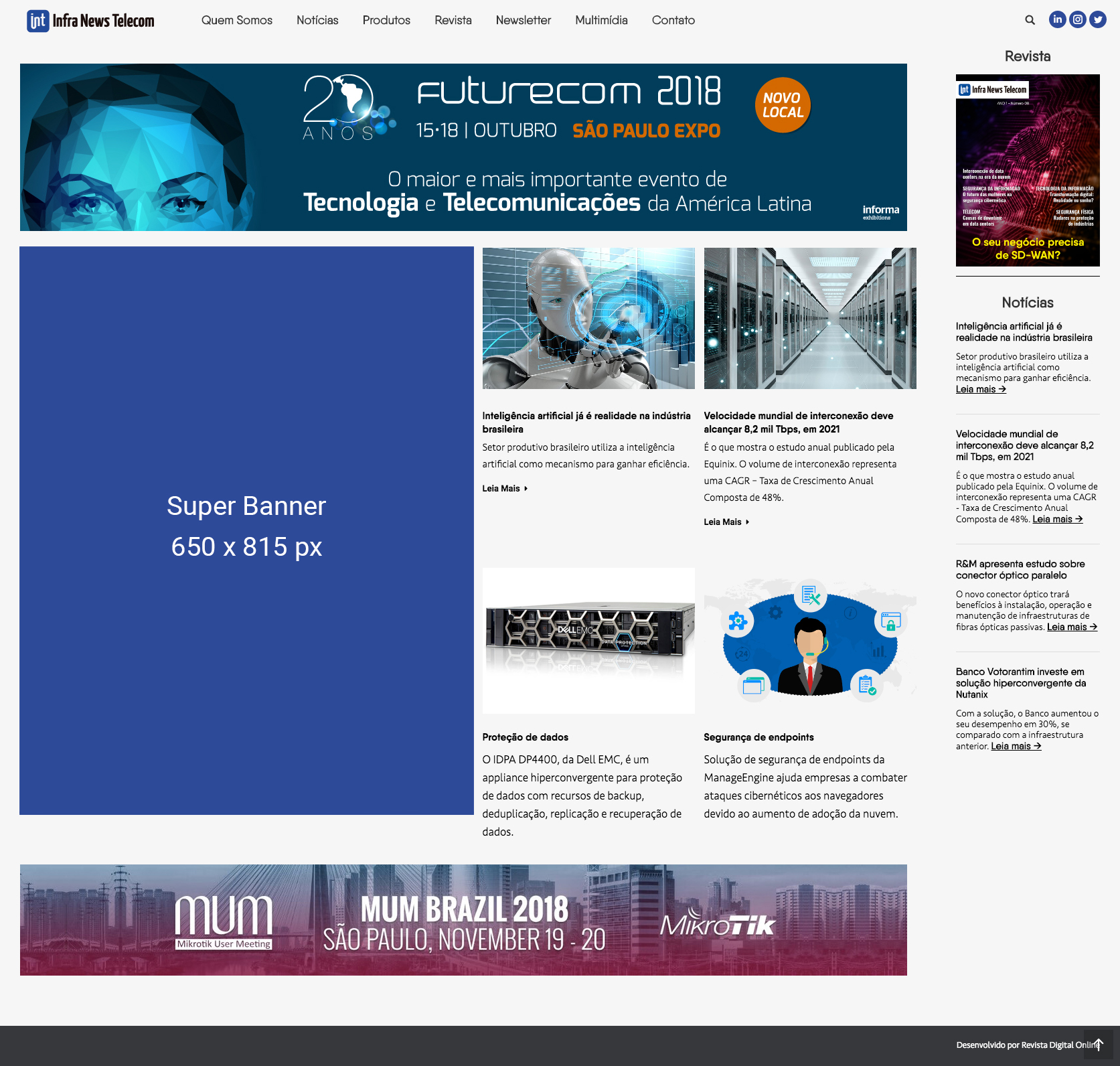1120x1066 pixels.
Task: Click the Super Banner blue placeholder
Action: (246, 530)
